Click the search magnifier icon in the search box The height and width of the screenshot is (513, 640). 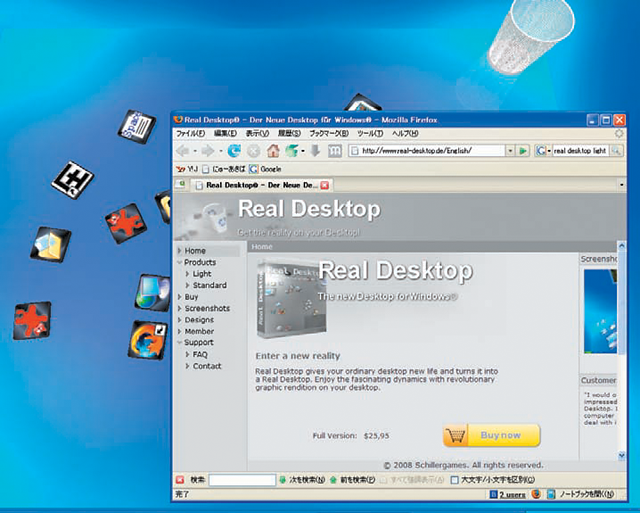616,151
